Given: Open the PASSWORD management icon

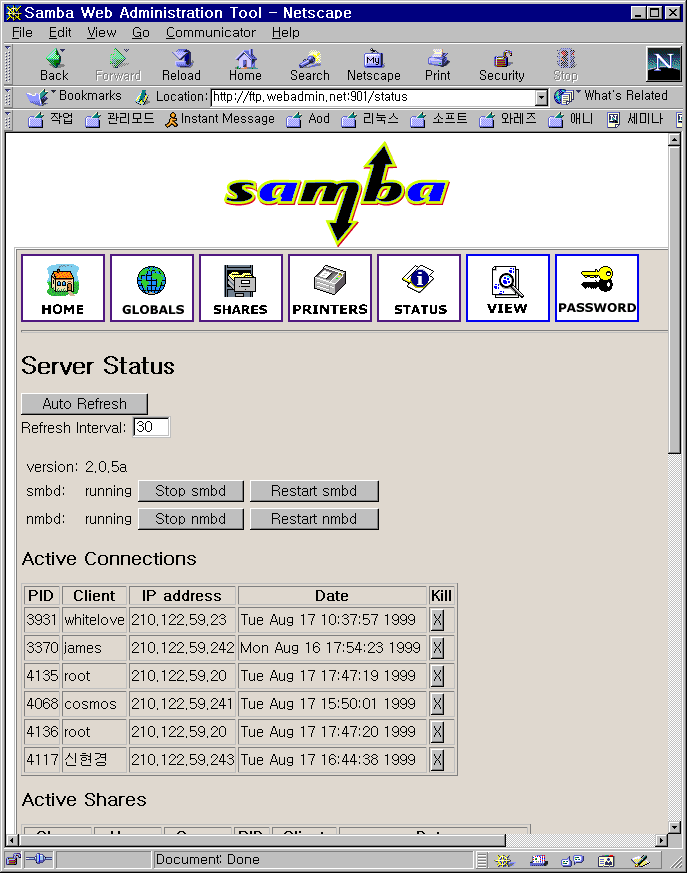Looking at the screenshot, I should click(597, 288).
